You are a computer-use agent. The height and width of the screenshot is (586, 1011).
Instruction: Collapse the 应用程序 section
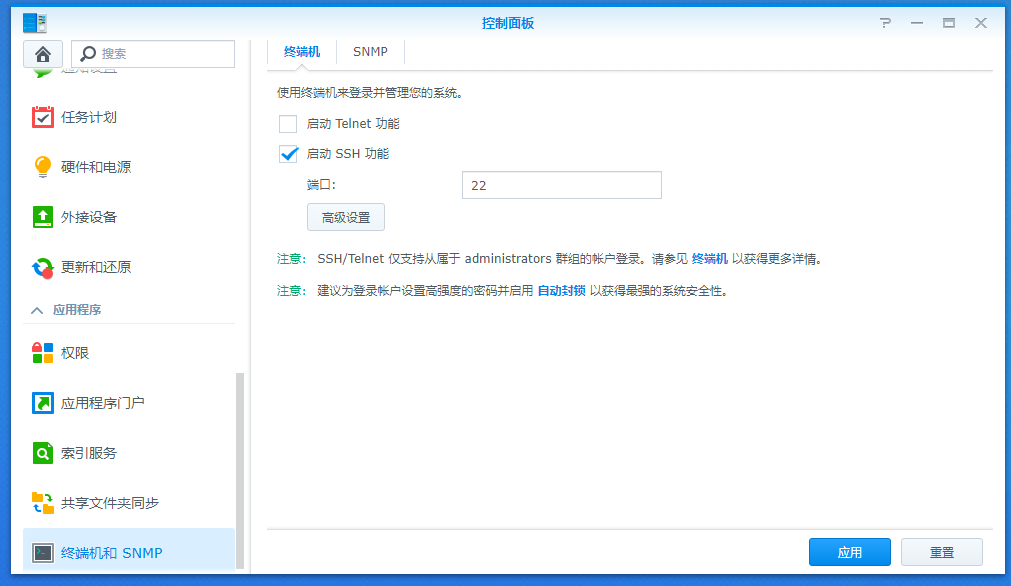(37, 310)
